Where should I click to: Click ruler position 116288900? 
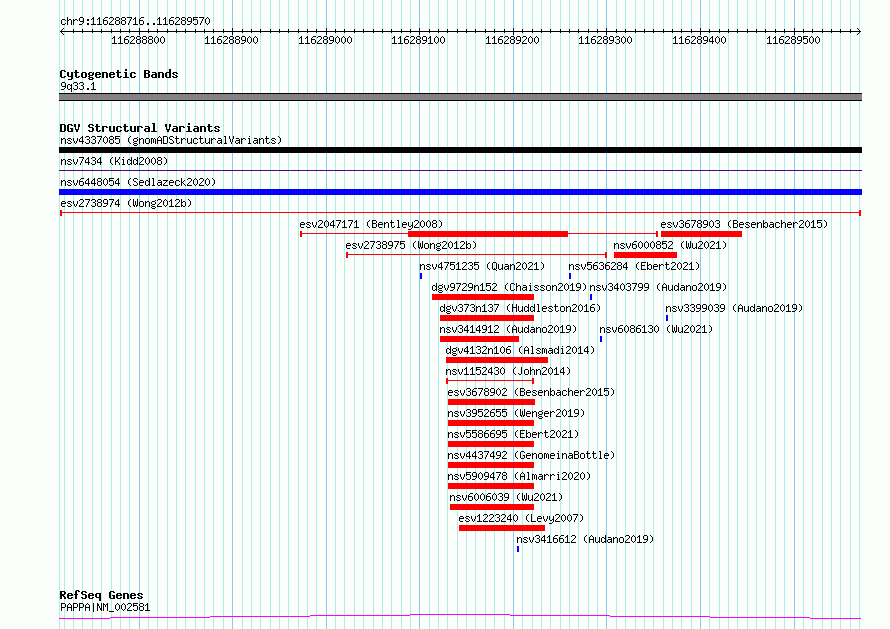[x=232, y=40]
